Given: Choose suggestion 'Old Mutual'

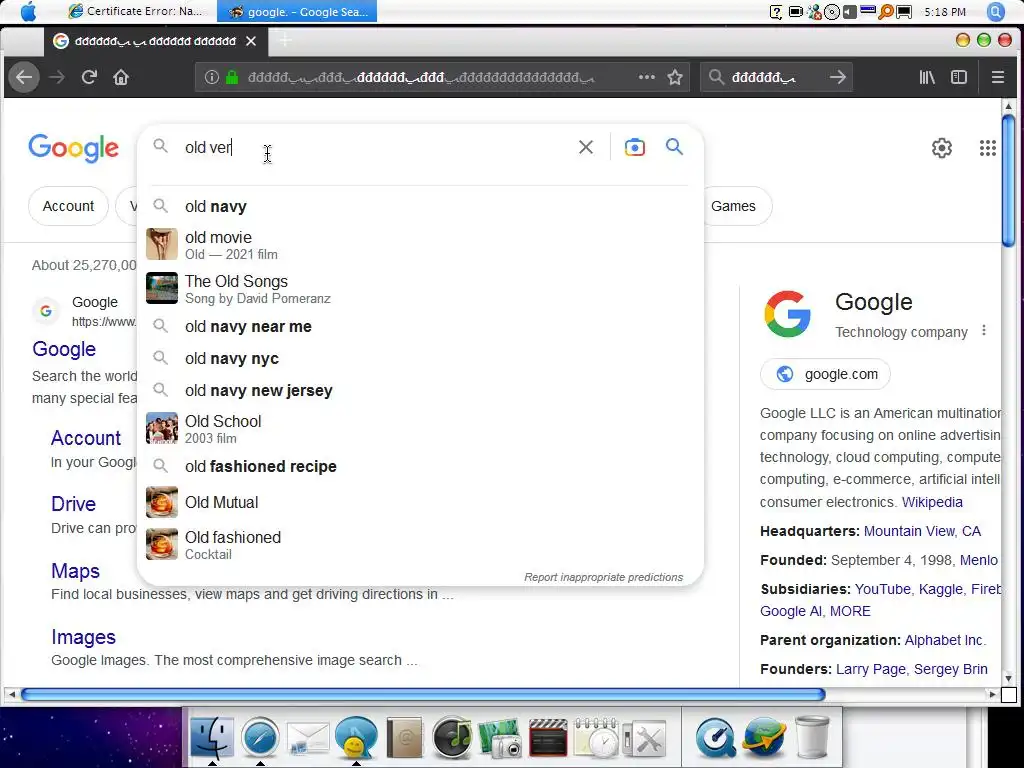Looking at the screenshot, I should 420,502.
